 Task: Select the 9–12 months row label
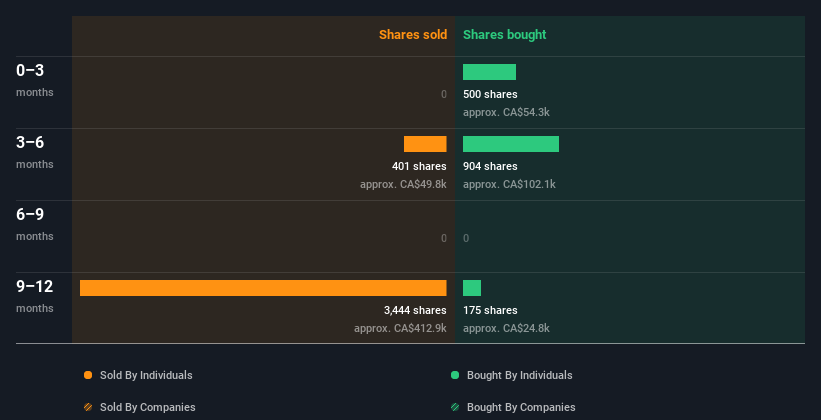pos(35,296)
